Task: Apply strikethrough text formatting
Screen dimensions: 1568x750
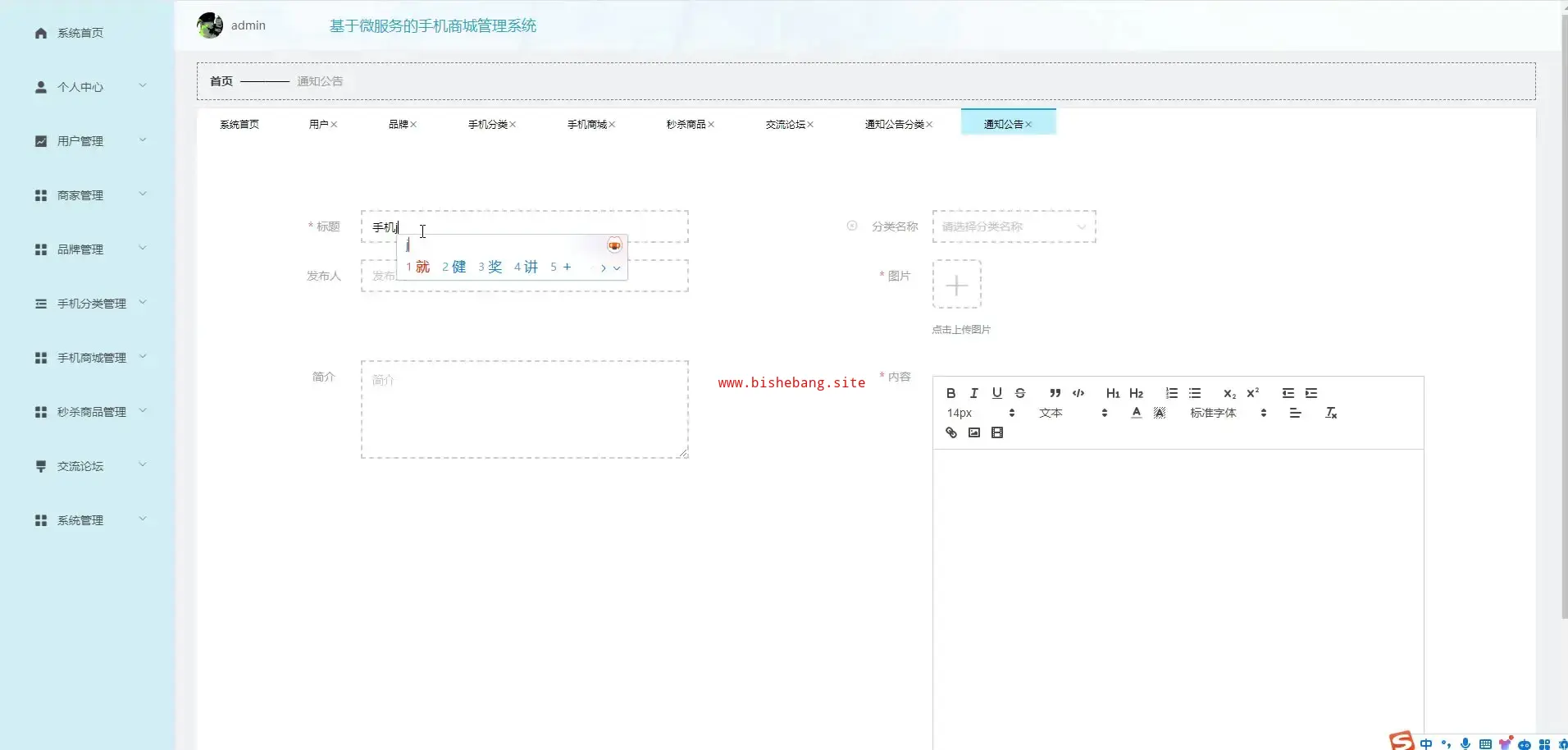Action: [1020, 393]
